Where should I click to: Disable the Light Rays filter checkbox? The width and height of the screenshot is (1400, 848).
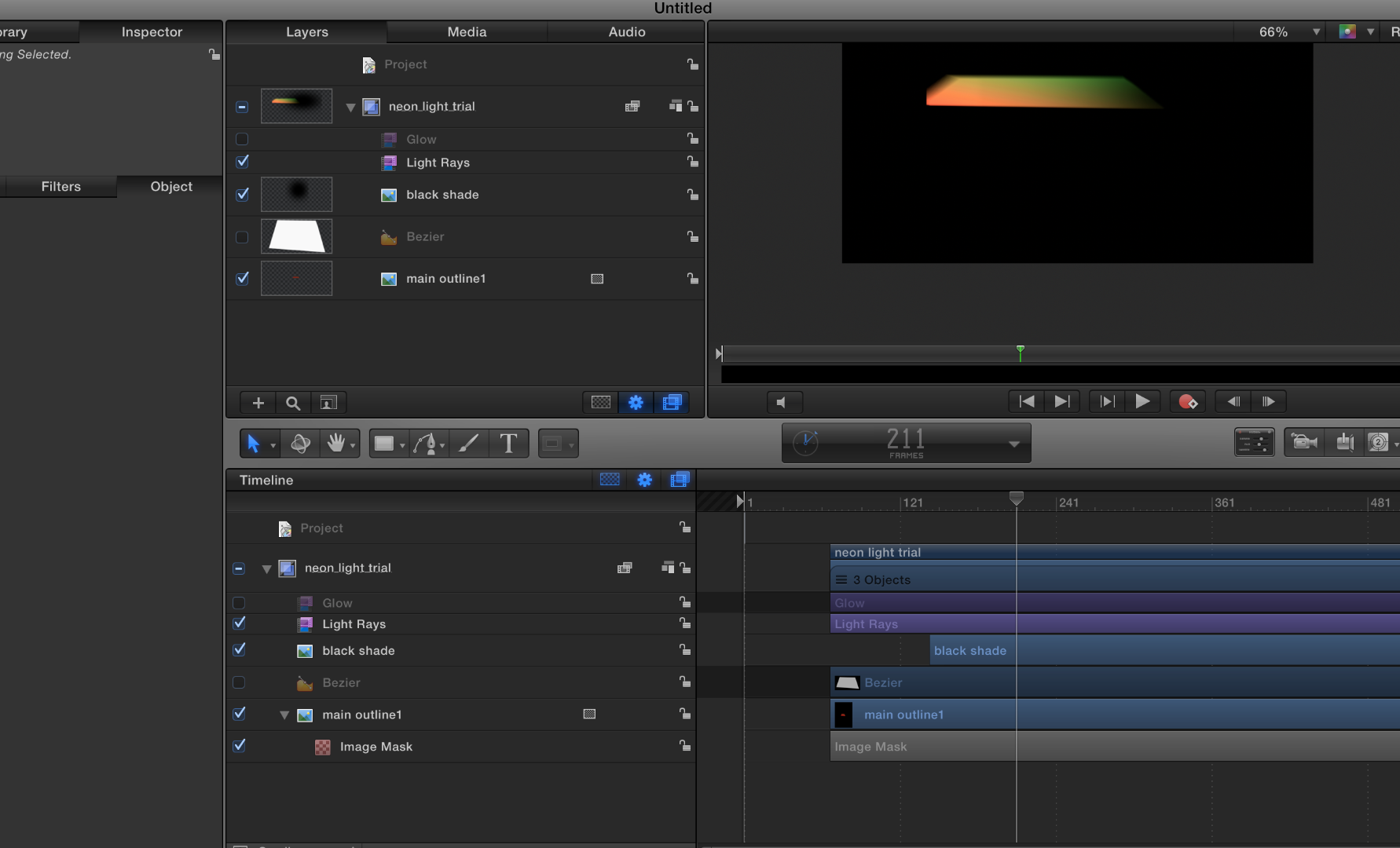(x=242, y=162)
